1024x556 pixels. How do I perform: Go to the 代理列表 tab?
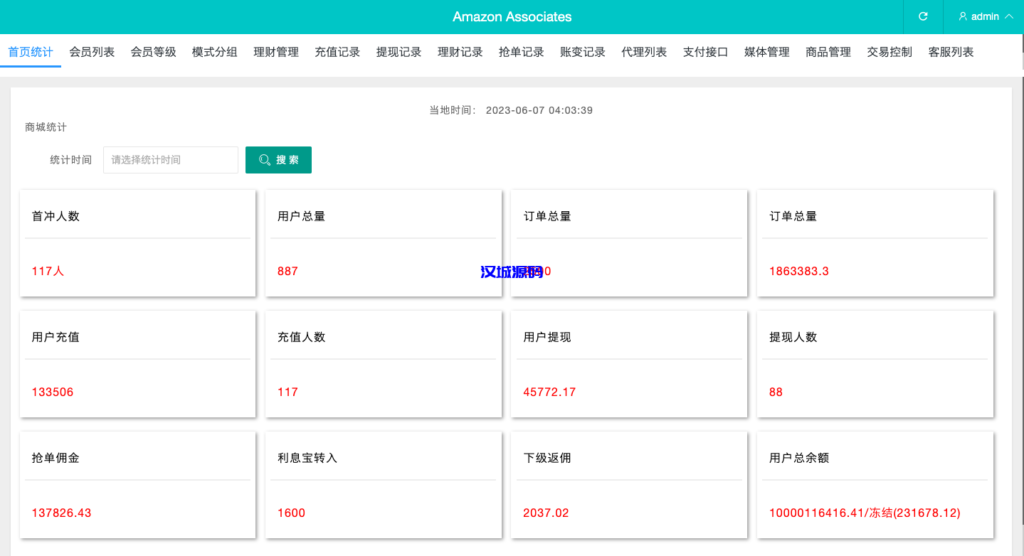point(645,52)
